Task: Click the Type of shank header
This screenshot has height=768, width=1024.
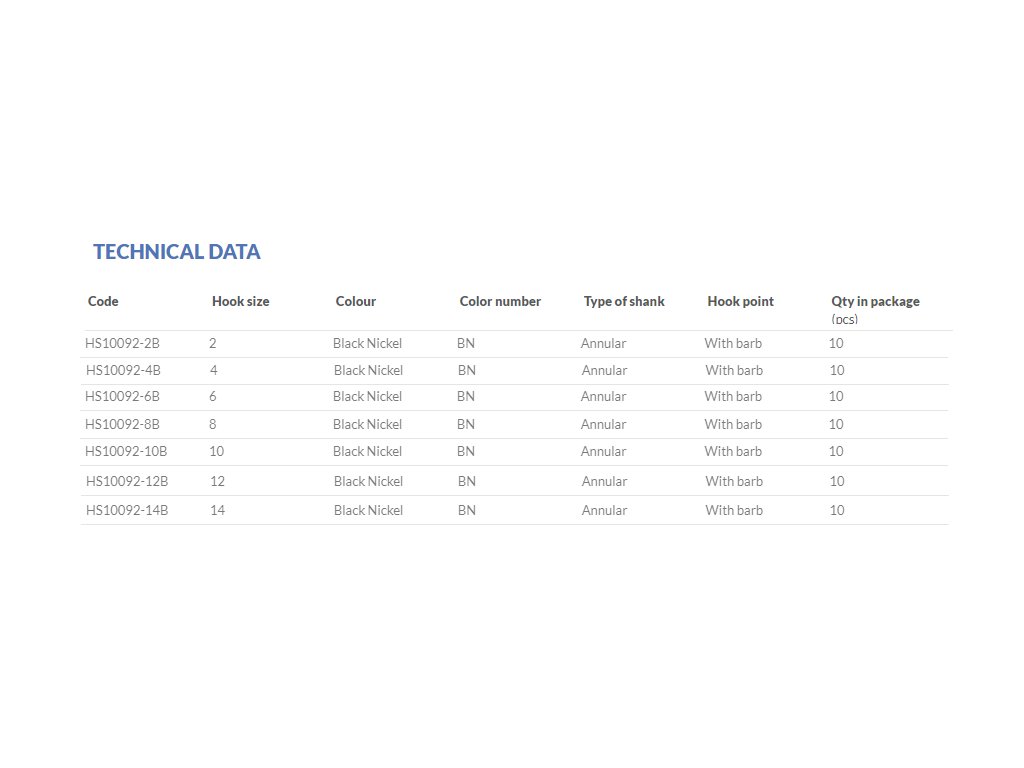Action: tap(624, 301)
